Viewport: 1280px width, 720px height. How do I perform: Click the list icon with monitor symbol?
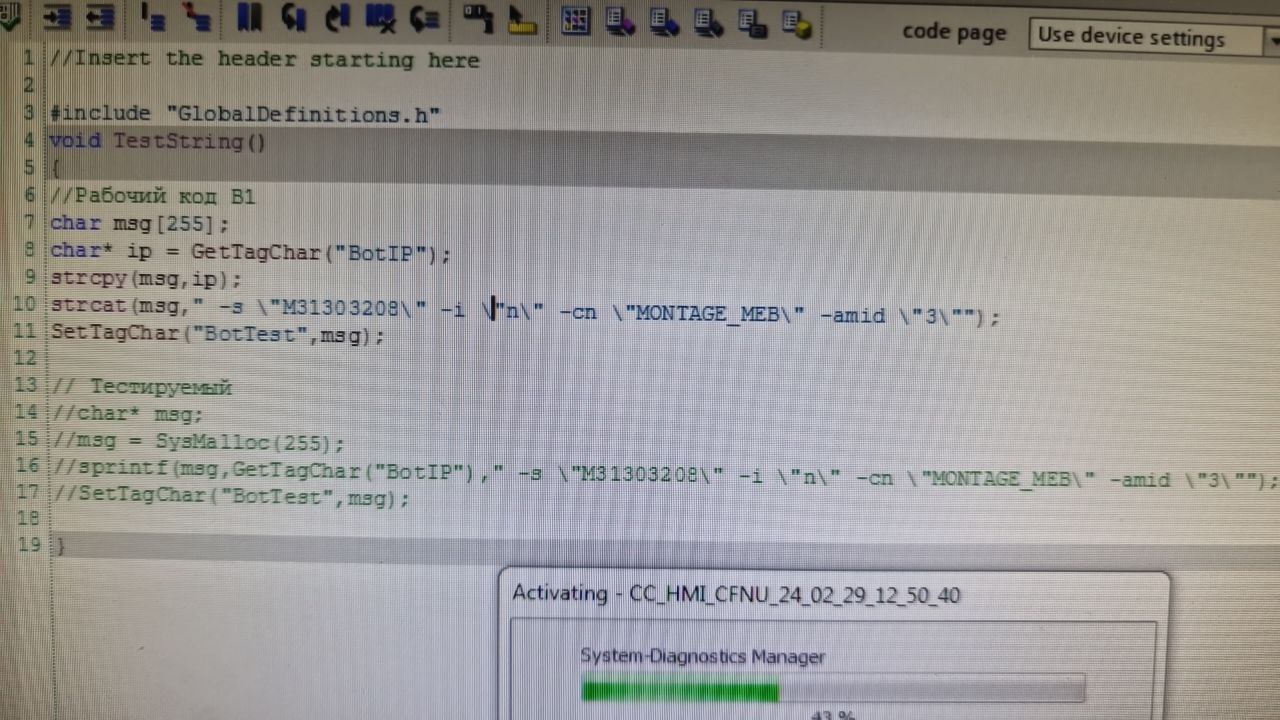point(752,22)
